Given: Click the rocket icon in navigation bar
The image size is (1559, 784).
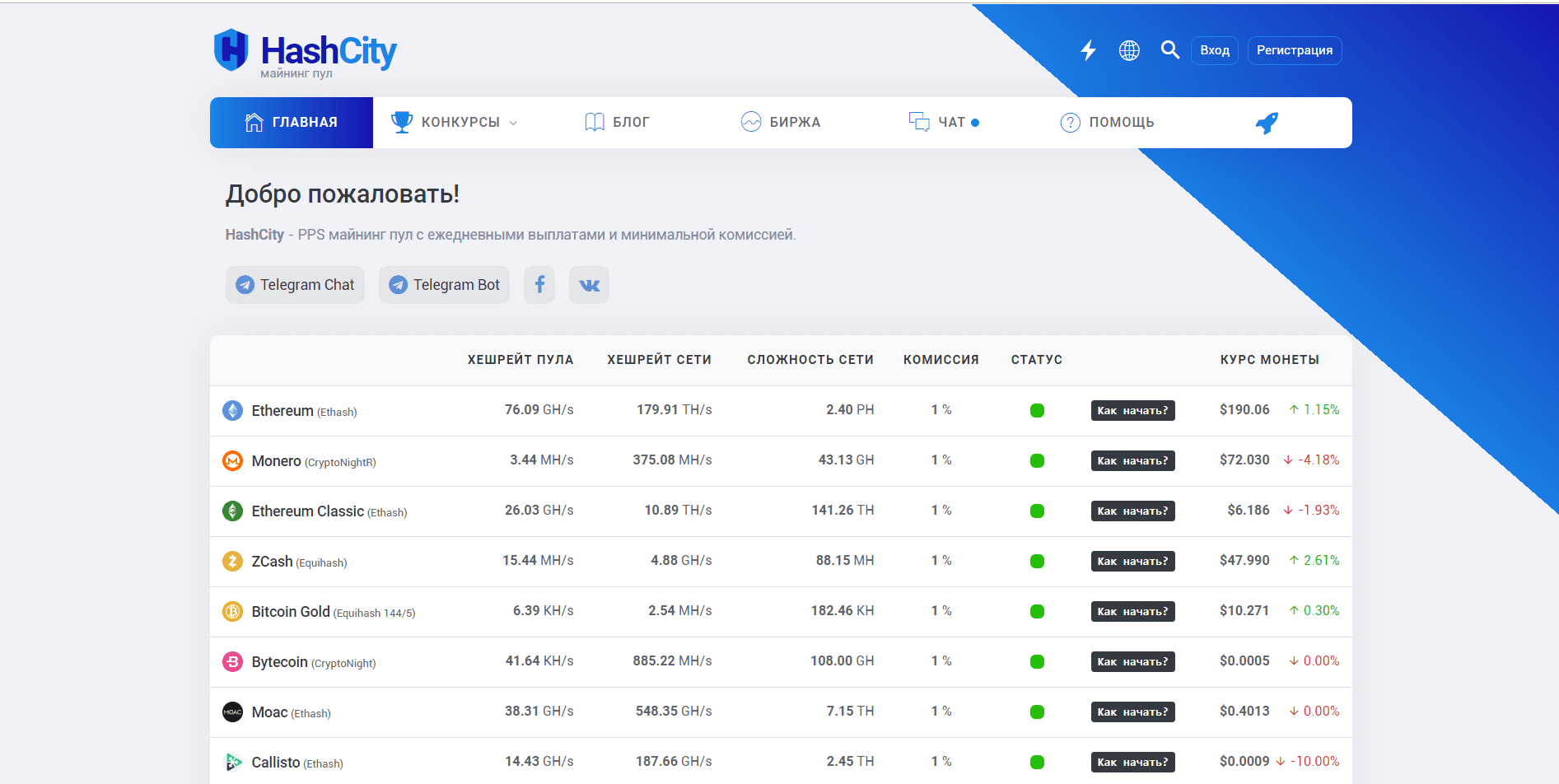Looking at the screenshot, I should 1266,123.
